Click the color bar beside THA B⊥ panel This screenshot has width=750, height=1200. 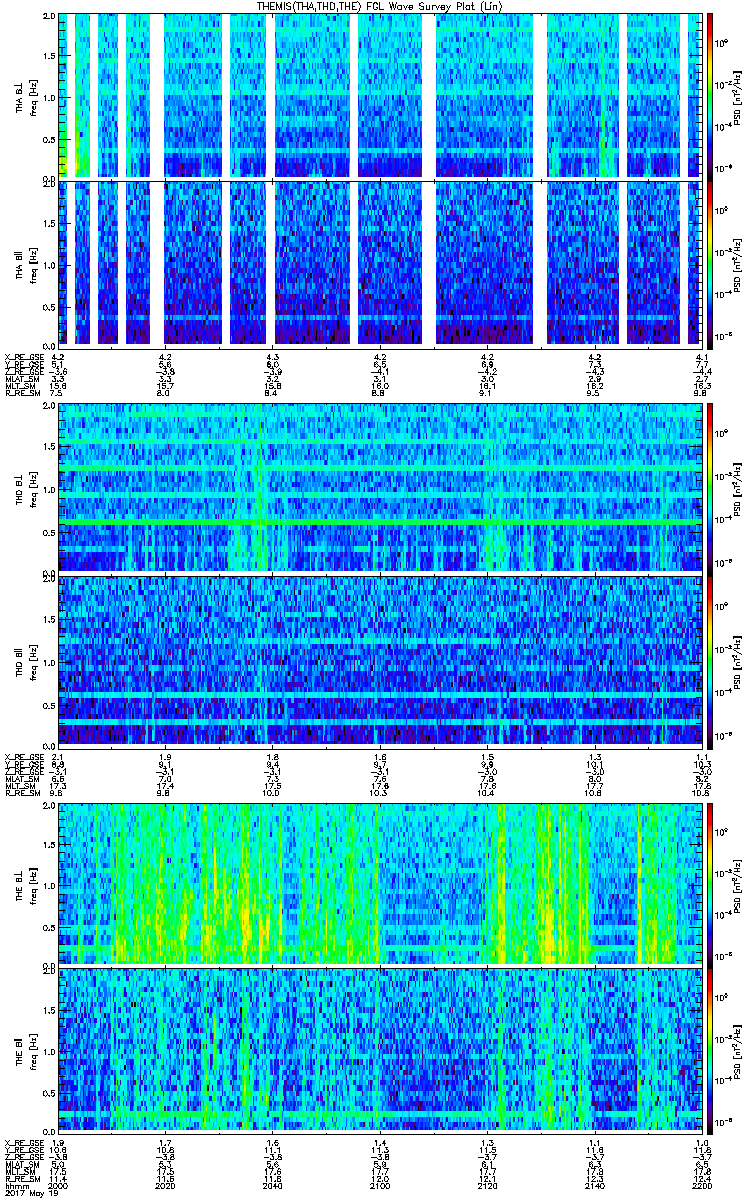711,95
